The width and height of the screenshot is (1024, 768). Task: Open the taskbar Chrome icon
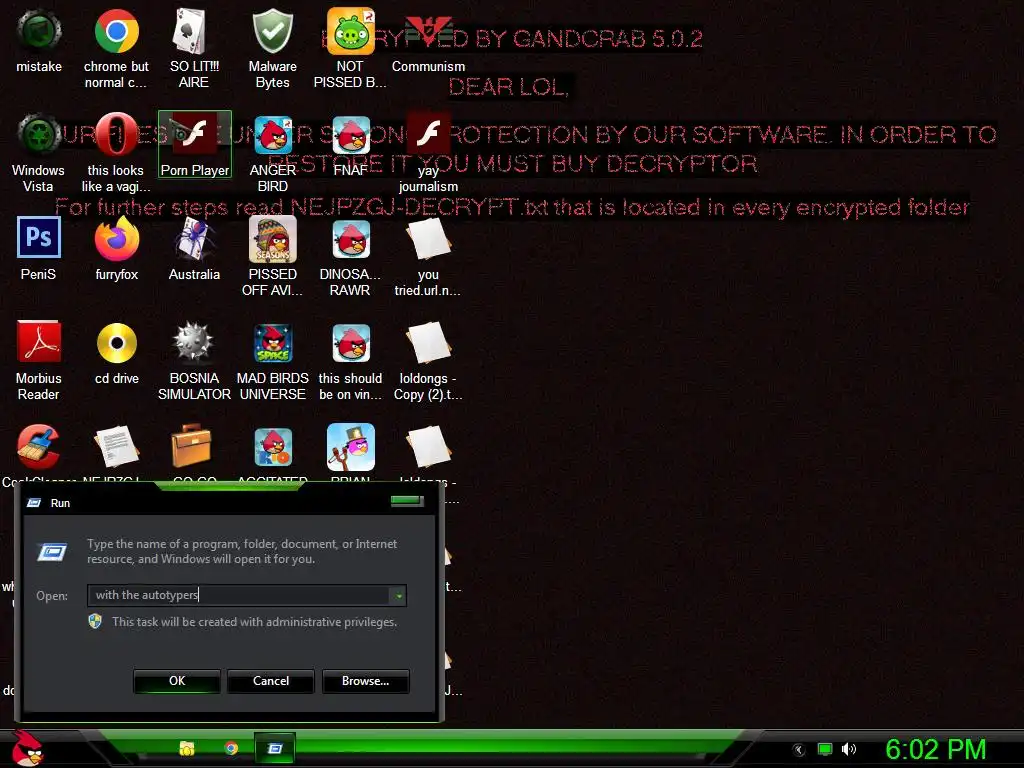tap(231, 748)
